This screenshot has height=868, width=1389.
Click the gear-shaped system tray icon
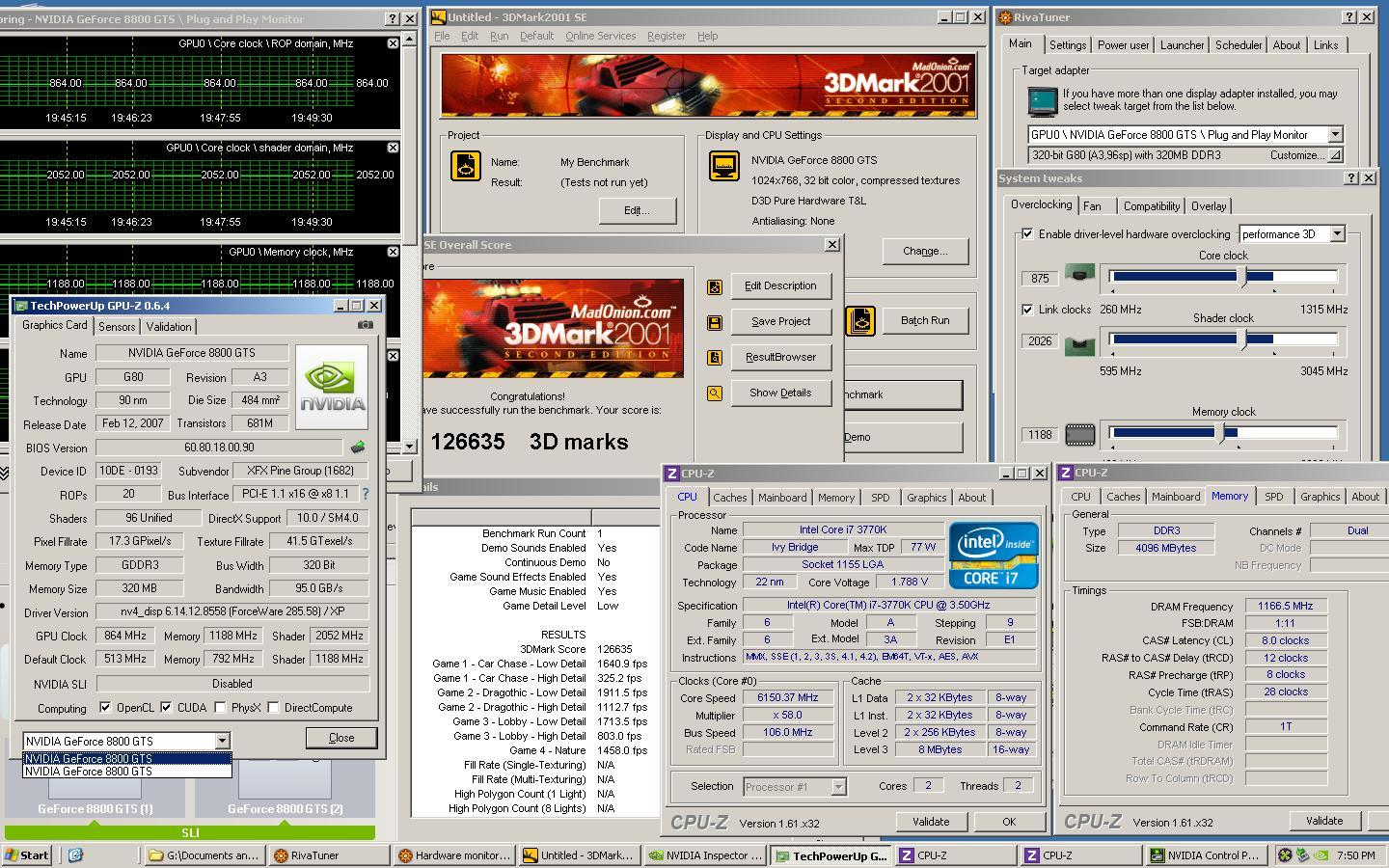coord(1285,854)
